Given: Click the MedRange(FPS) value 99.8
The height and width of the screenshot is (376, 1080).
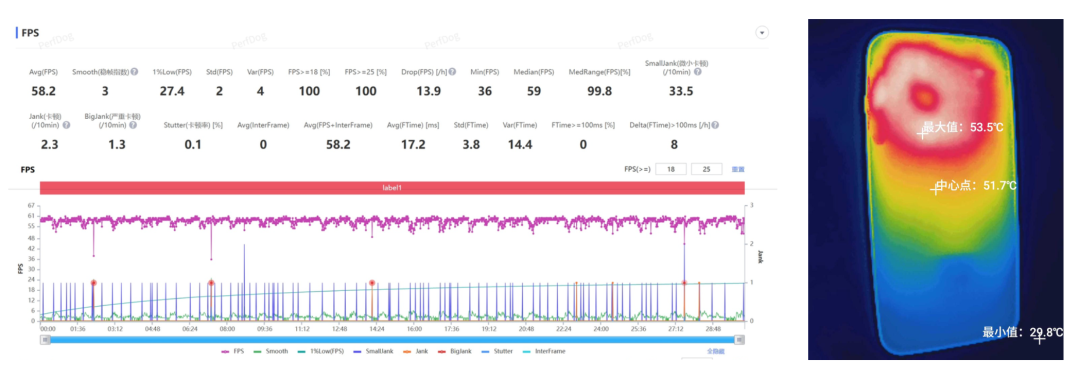Looking at the screenshot, I should 599,91.
